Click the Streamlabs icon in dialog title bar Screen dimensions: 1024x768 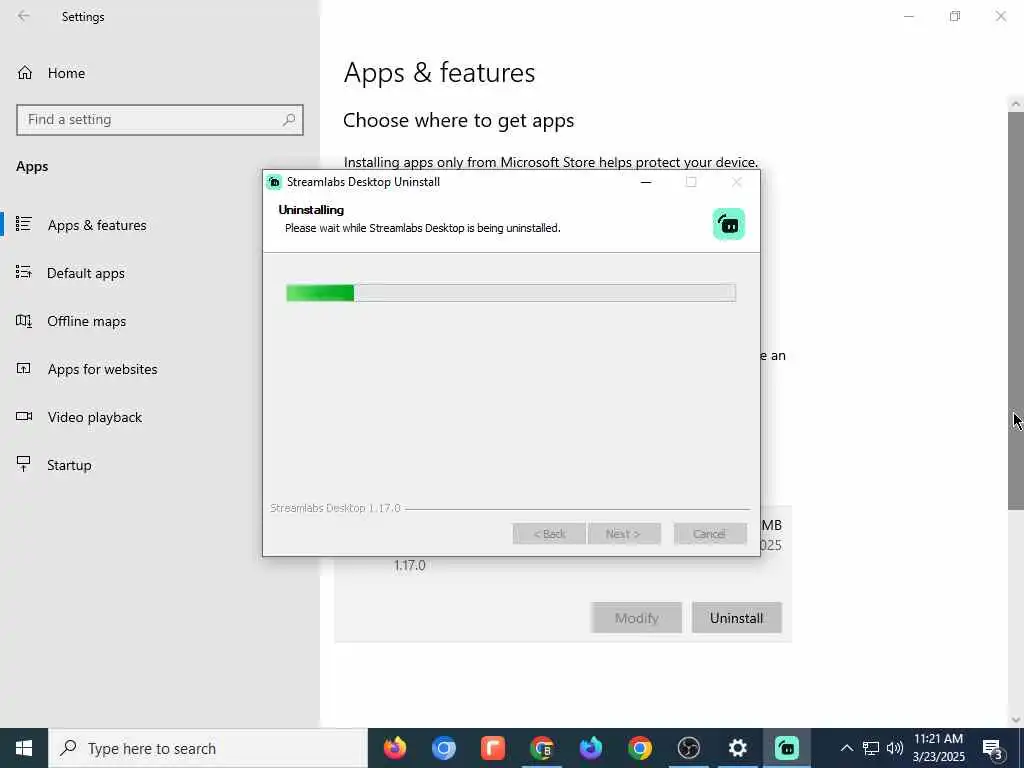(274, 182)
